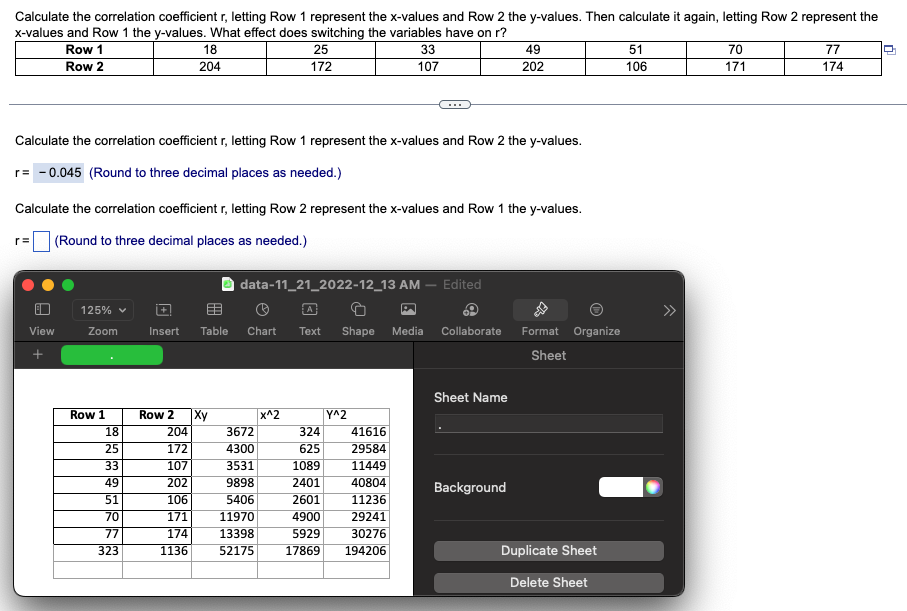Viewport: 907px width, 611px height.
Task: Click the r = −0.045 answer field
Action: [x=58, y=173]
